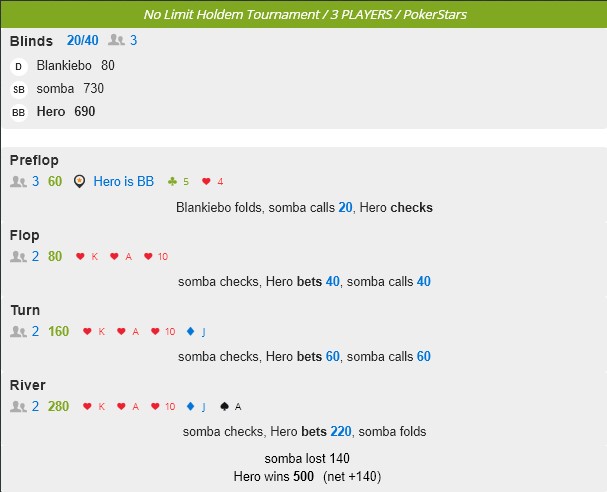Click the Turn section heading
This screenshot has width=607, height=492.
[x=25, y=310]
